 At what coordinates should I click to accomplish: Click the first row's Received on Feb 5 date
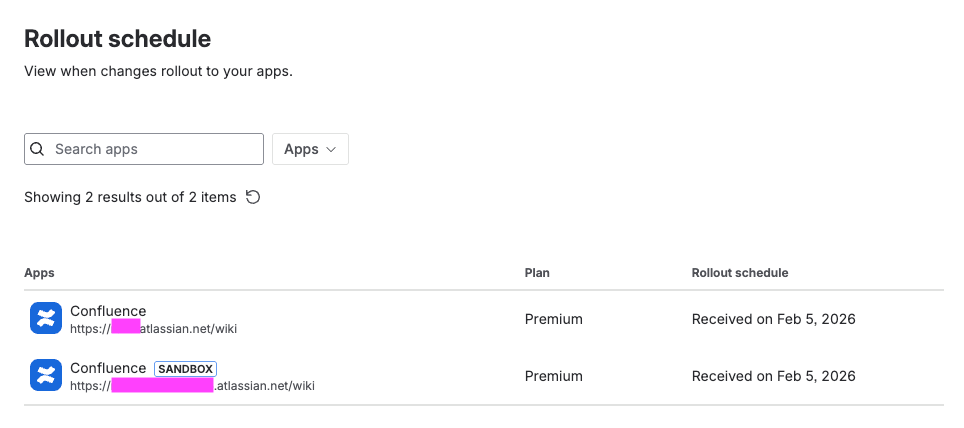coord(773,319)
